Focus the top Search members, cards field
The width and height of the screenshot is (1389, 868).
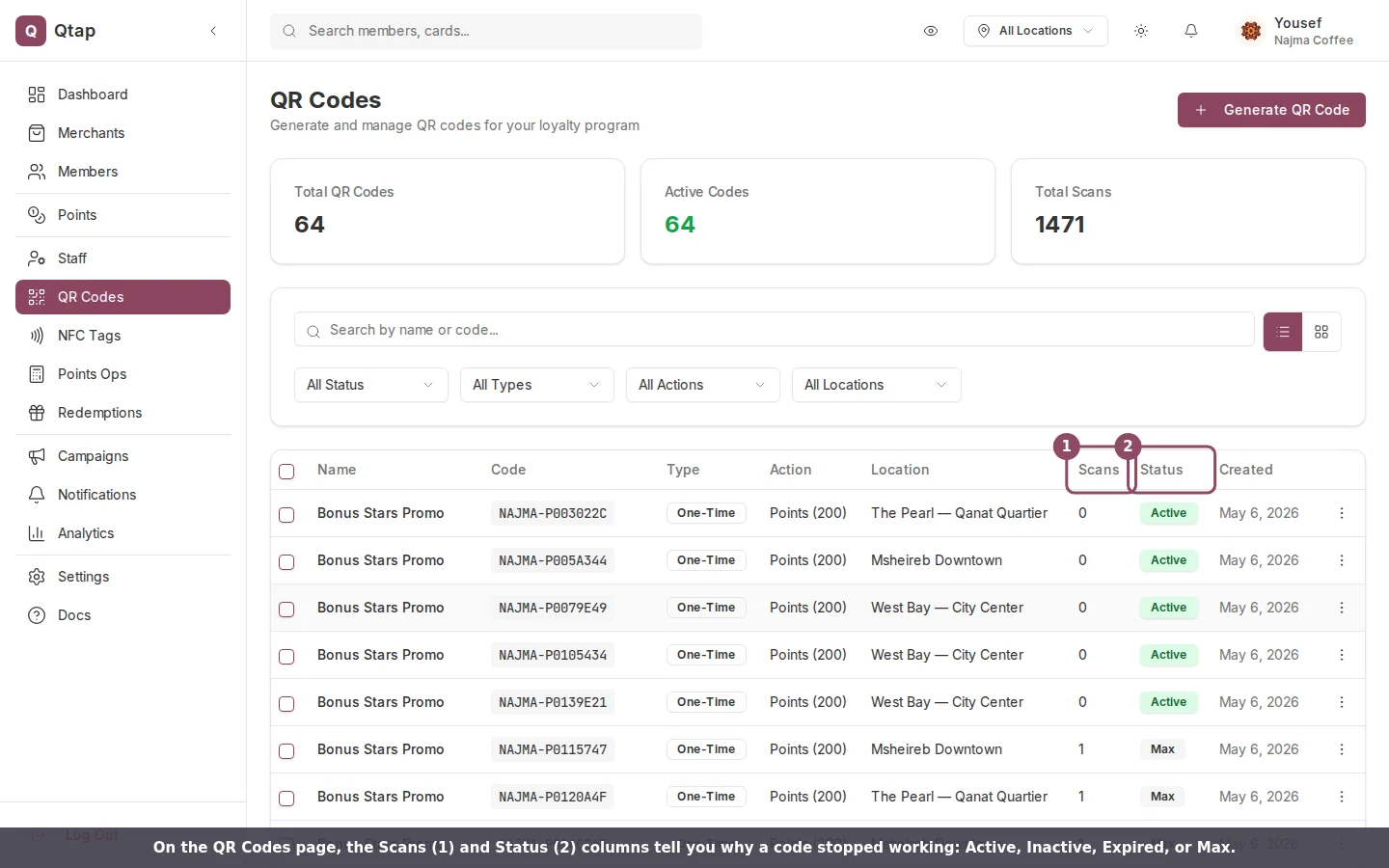[x=486, y=31]
